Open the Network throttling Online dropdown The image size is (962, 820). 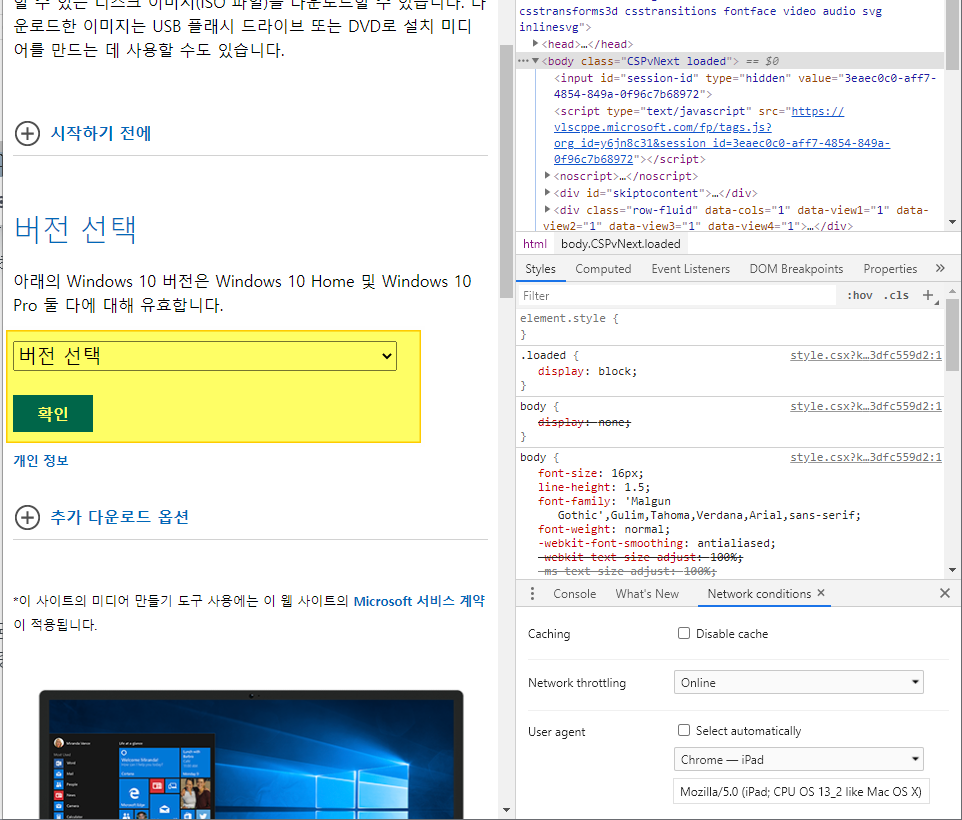point(798,683)
